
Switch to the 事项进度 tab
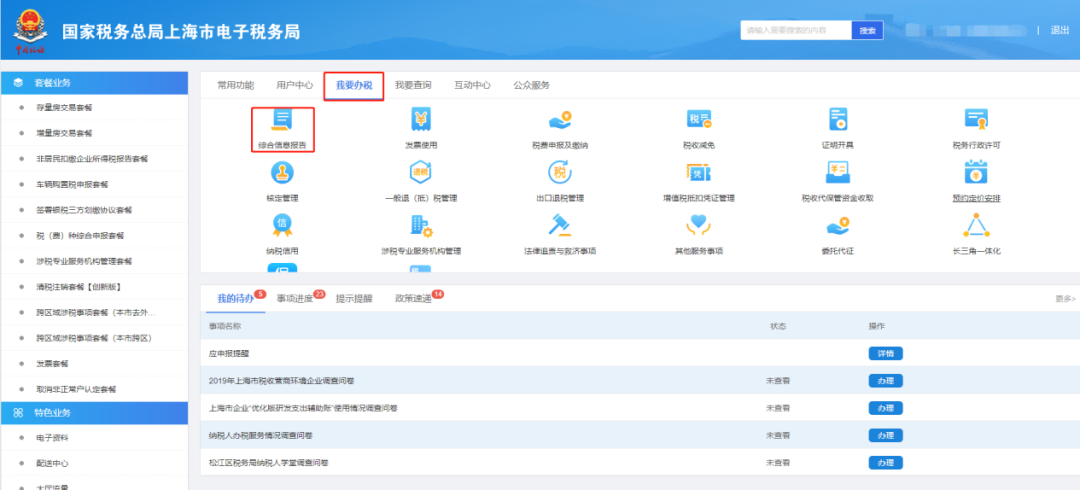(x=295, y=299)
